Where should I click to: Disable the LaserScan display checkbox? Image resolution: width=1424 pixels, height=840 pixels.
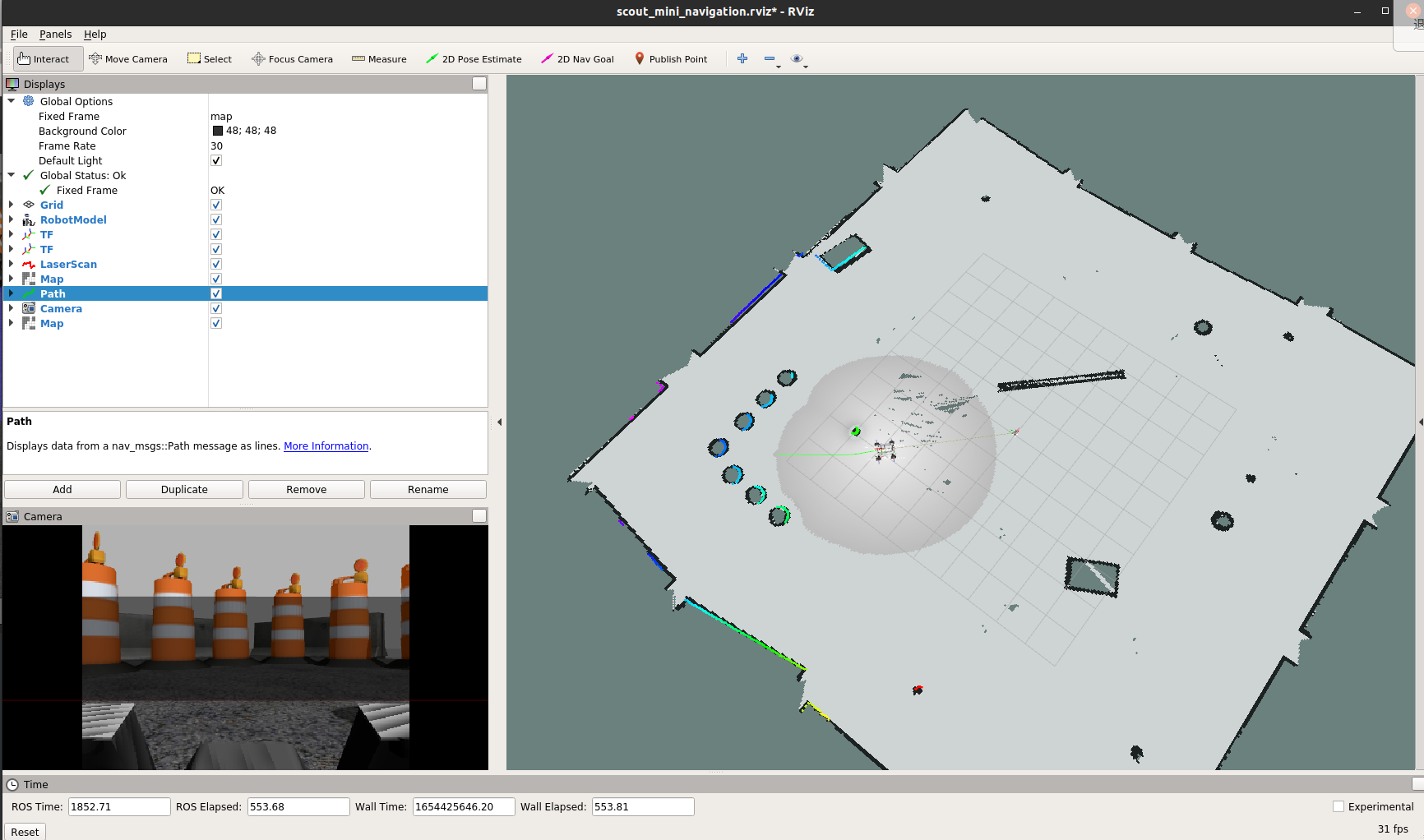point(216,265)
